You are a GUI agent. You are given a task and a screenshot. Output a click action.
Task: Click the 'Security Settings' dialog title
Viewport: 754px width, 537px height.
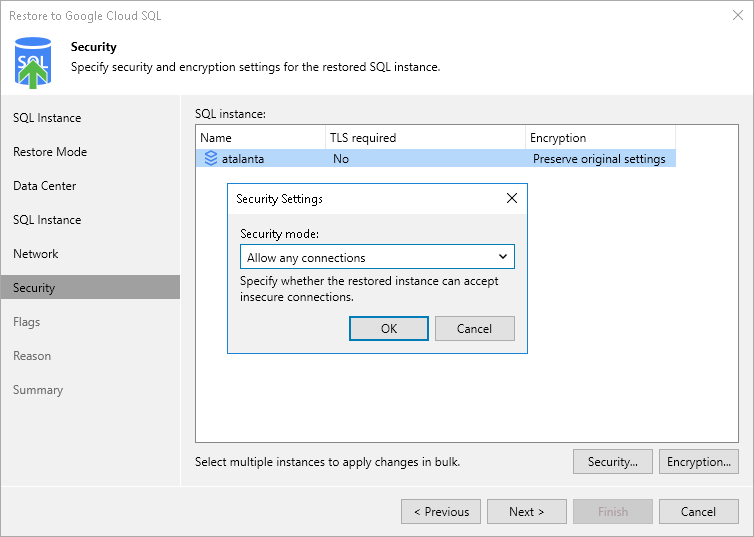click(279, 199)
